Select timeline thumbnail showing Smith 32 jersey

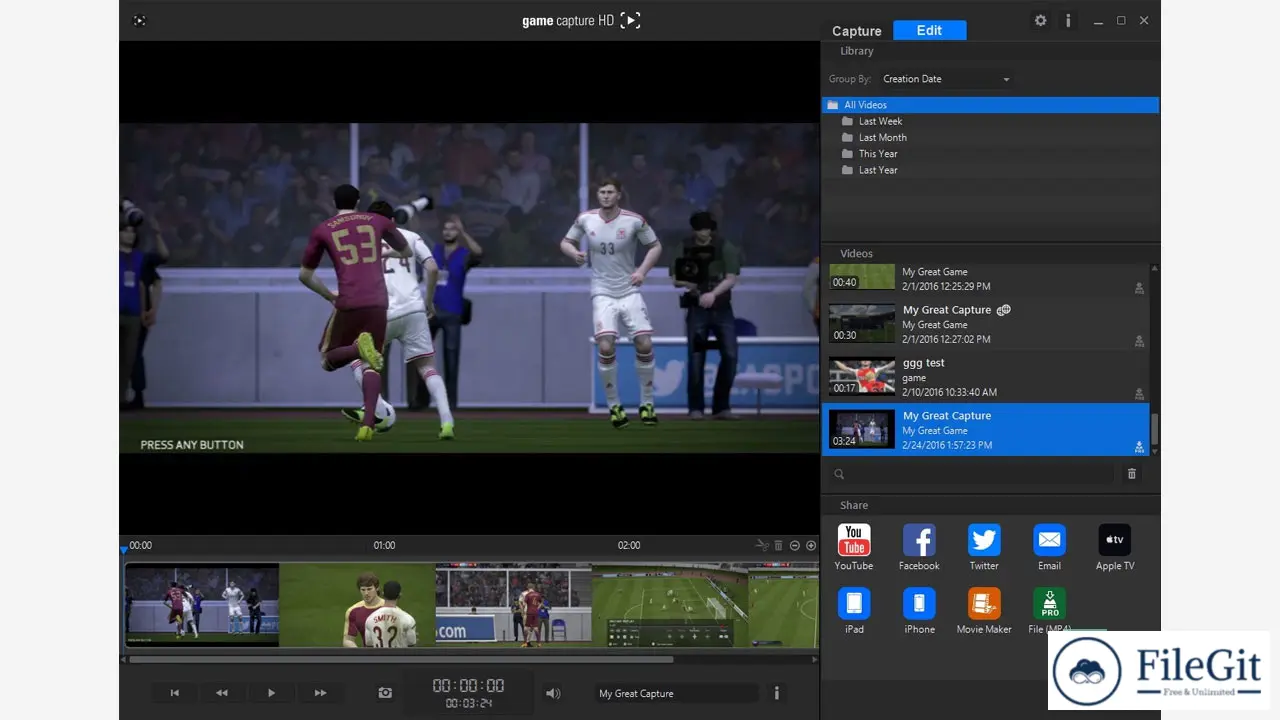(x=357, y=604)
